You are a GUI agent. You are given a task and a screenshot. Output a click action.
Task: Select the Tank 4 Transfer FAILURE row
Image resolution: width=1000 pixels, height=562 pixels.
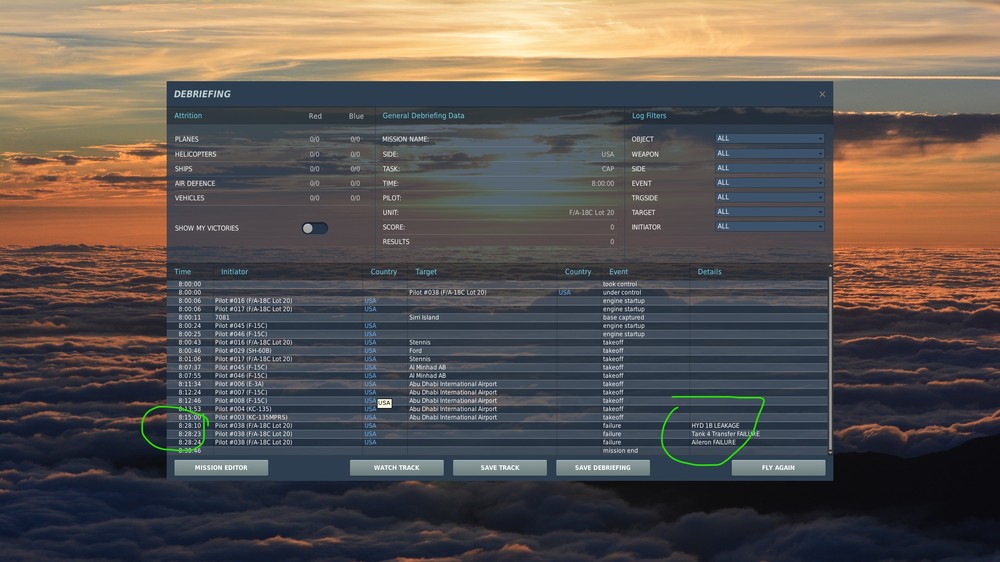499,434
